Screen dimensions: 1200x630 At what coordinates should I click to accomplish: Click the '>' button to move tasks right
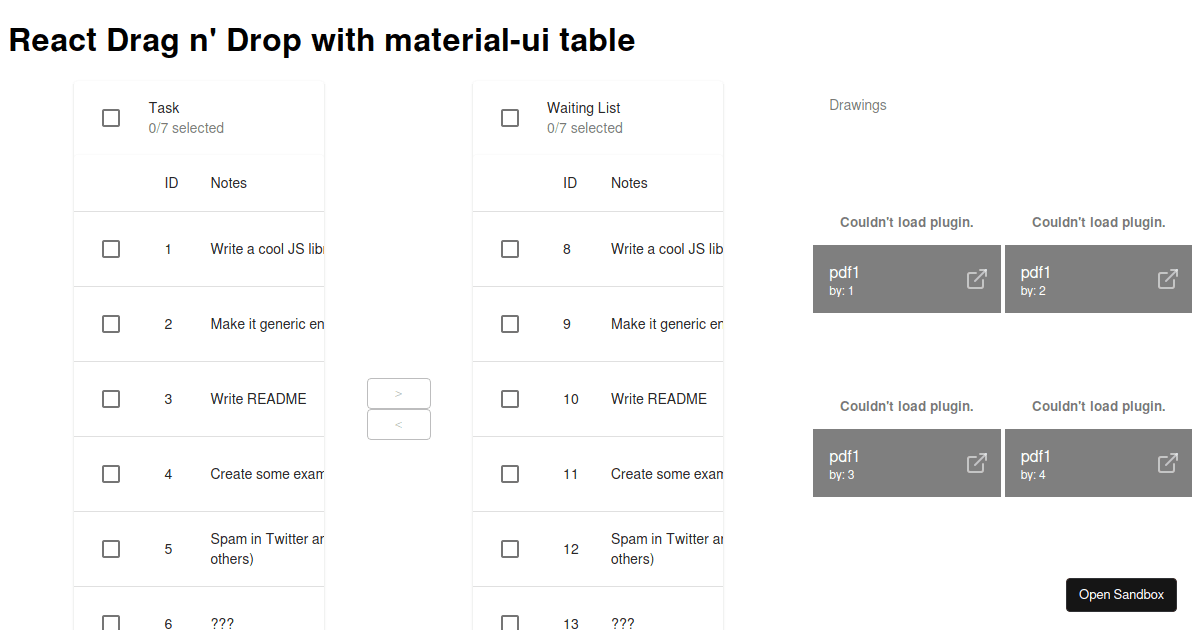pyautogui.click(x=398, y=393)
